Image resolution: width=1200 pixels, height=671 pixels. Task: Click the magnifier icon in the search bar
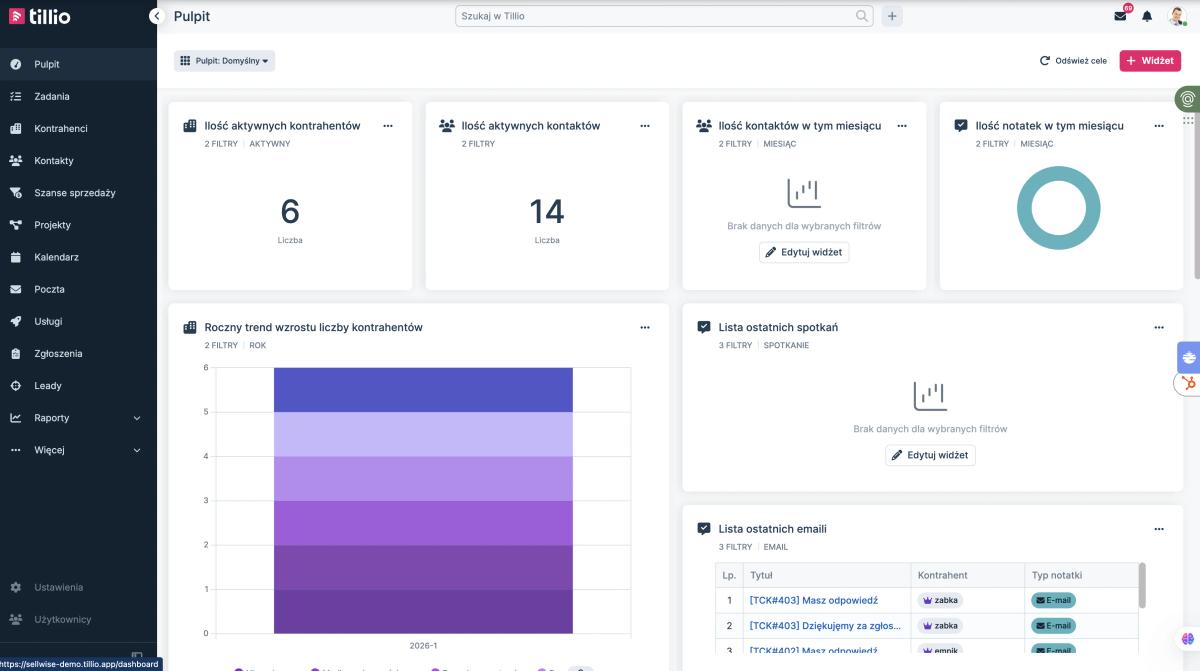[862, 16]
